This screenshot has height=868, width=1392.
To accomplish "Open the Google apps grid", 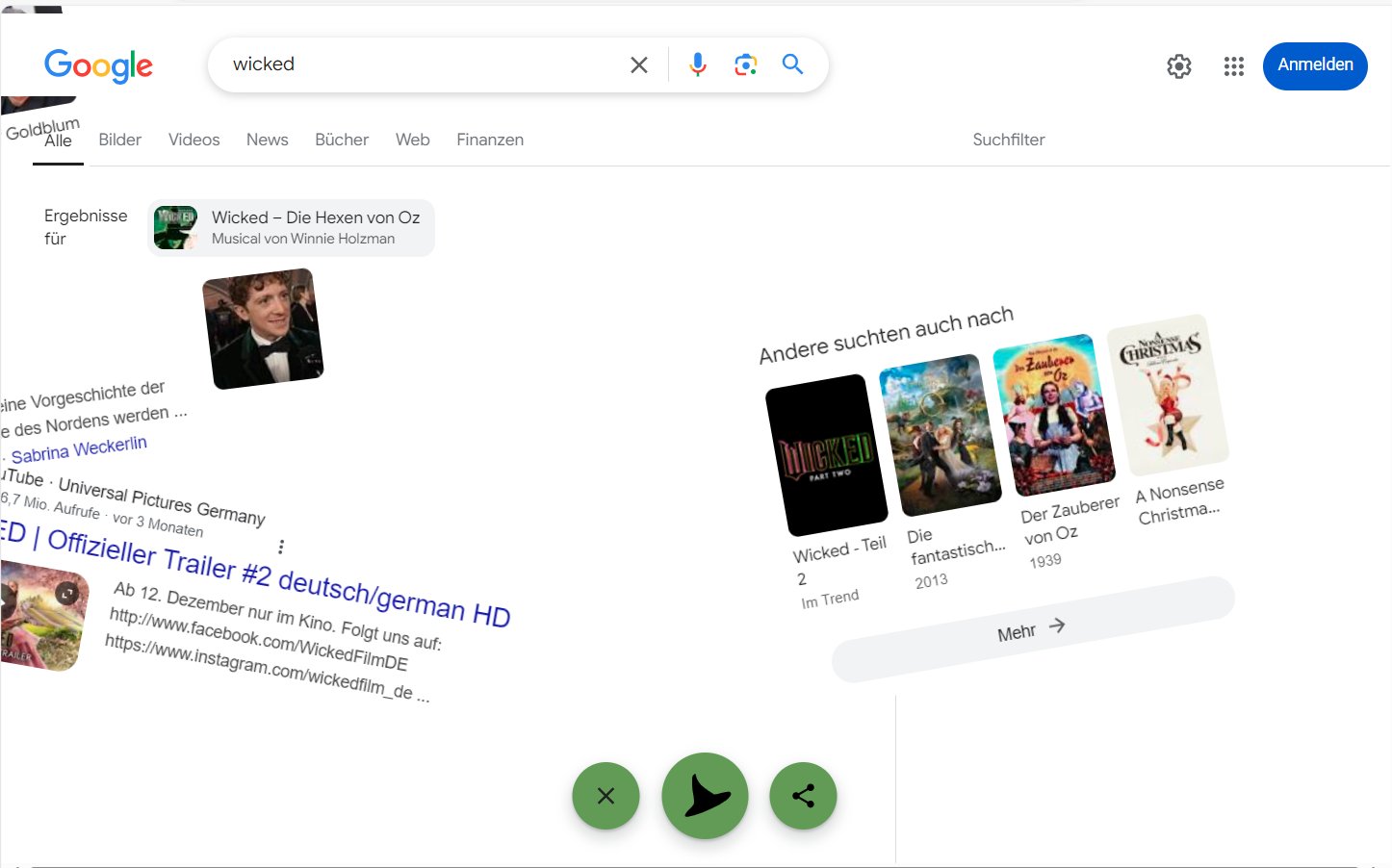I will click(1234, 65).
